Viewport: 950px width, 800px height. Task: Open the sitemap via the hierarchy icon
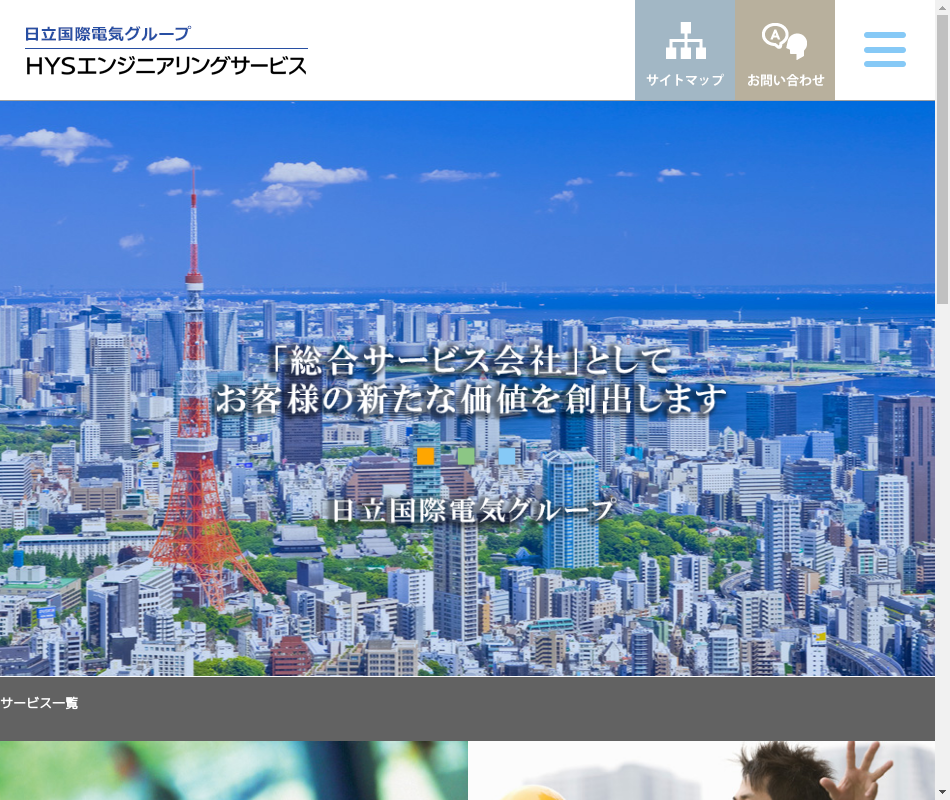[685, 41]
